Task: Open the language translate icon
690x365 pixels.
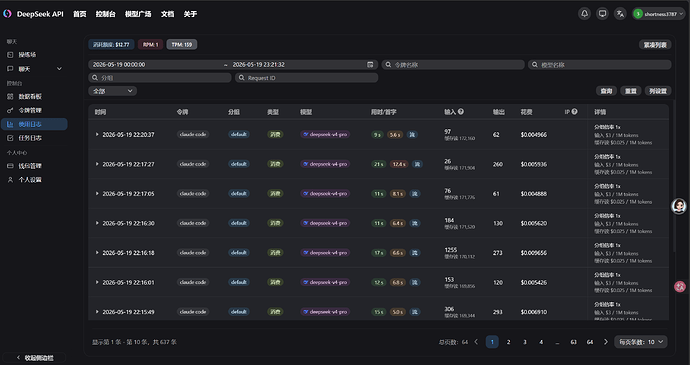Action: [x=620, y=14]
